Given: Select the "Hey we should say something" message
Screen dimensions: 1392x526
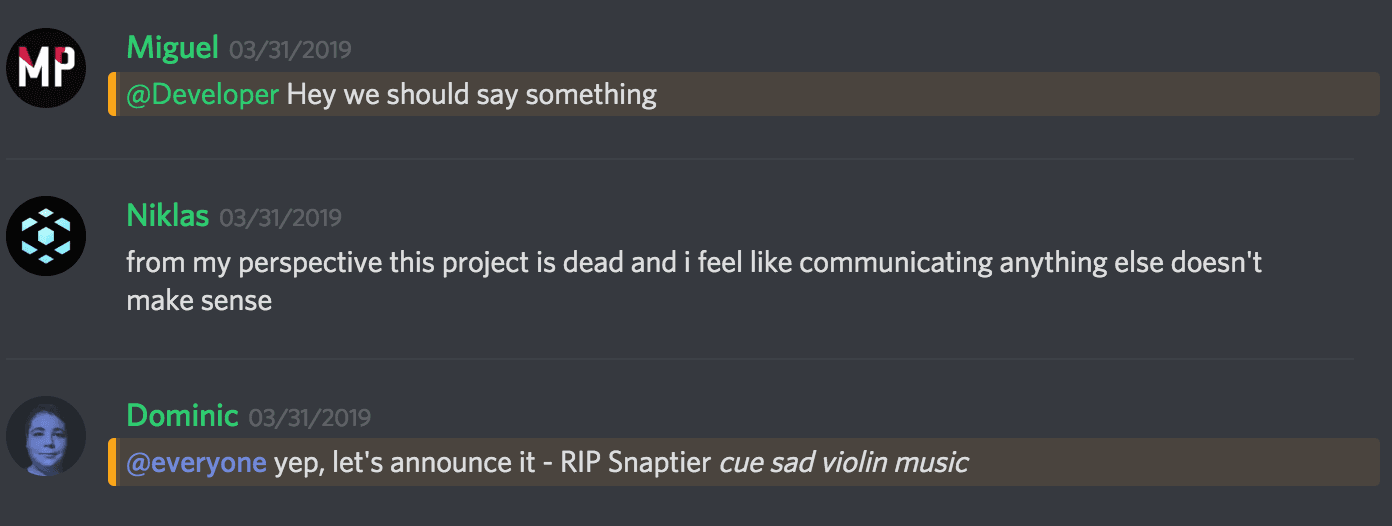Looking at the screenshot, I should click(x=472, y=95).
